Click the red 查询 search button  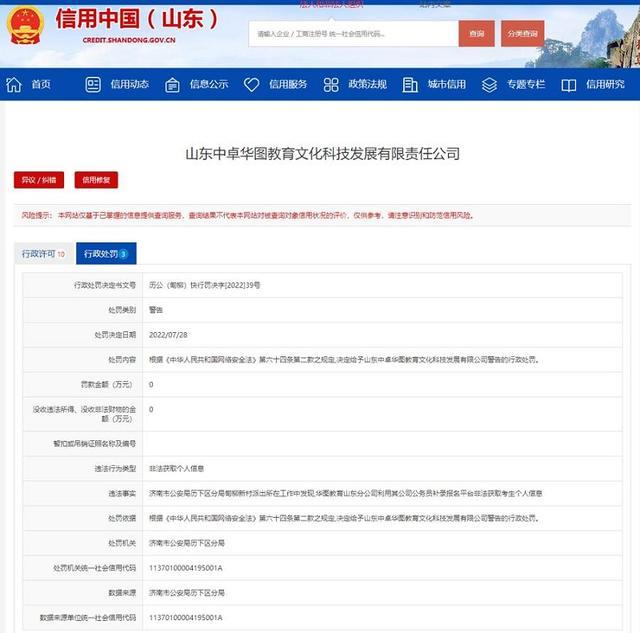tap(476, 33)
